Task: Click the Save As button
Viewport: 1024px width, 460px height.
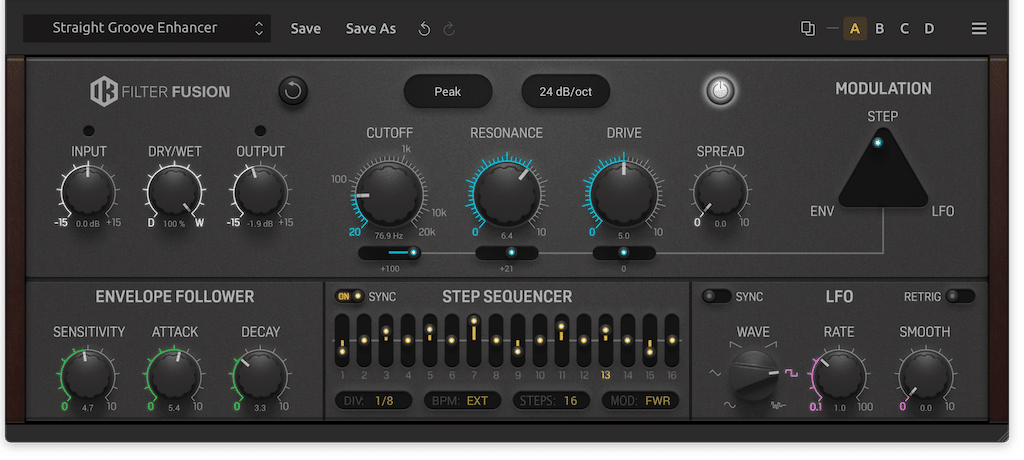Action: point(371,29)
